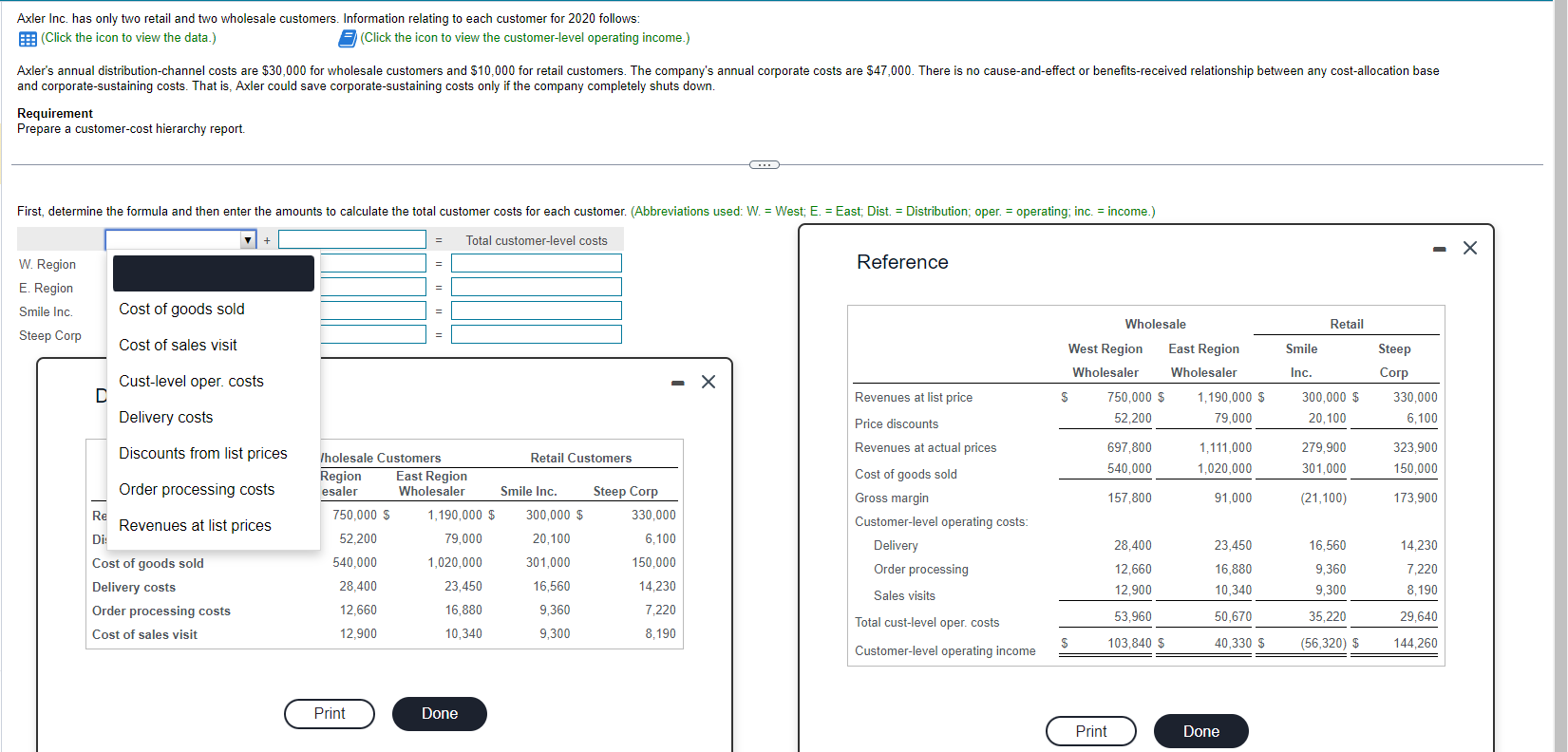The image size is (1568, 752).
Task: Click Total cust-level oper. costs label
Action: pos(927,622)
